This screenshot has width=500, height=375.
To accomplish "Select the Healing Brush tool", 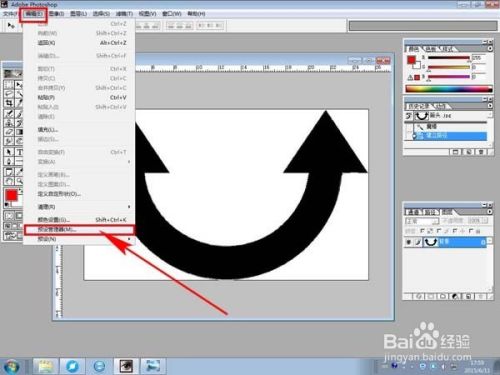I will coord(9,114).
